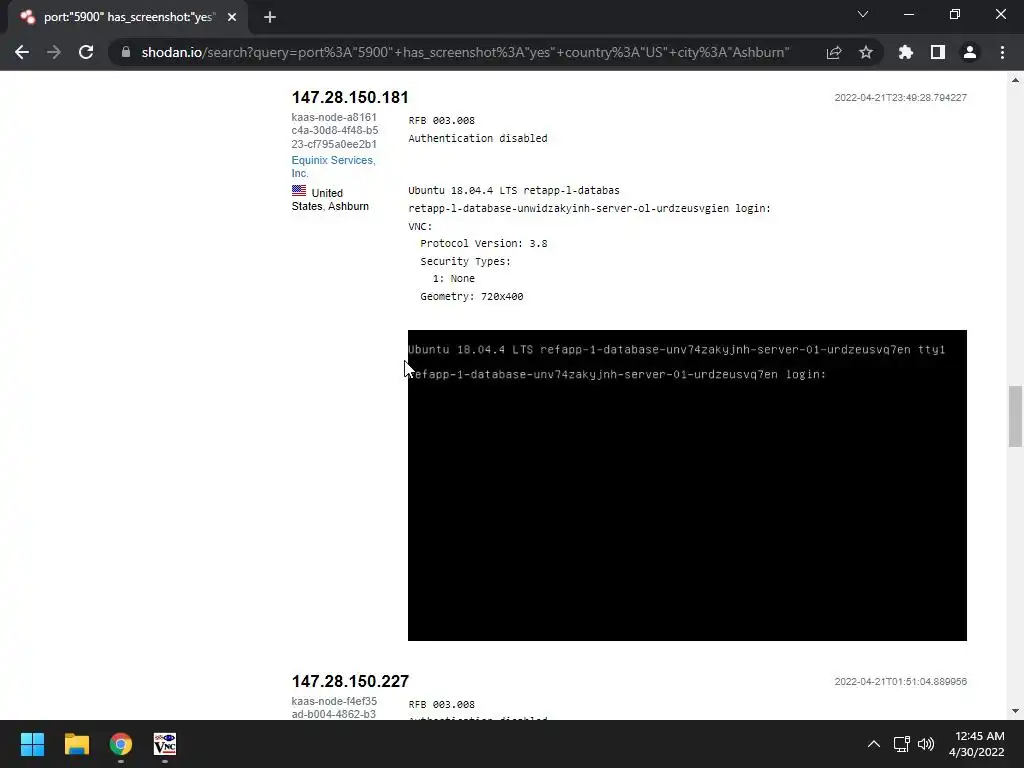Image resolution: width=1024 pixels, height=768 pixels.
Task: Click the United States flag icon
Action: [x=299, y=191]
